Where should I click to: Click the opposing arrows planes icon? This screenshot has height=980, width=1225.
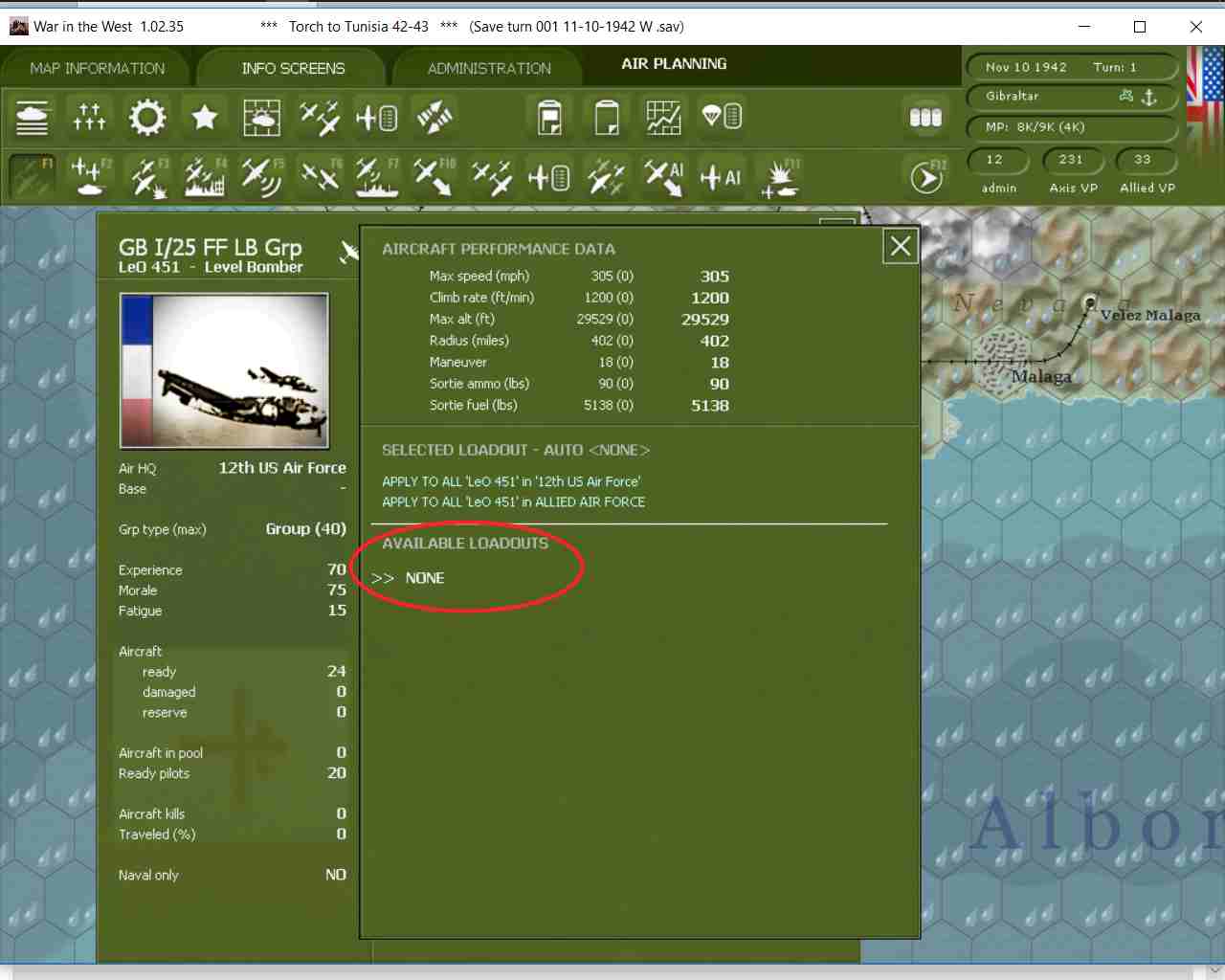pyautogui.click(x=434, y=118)
